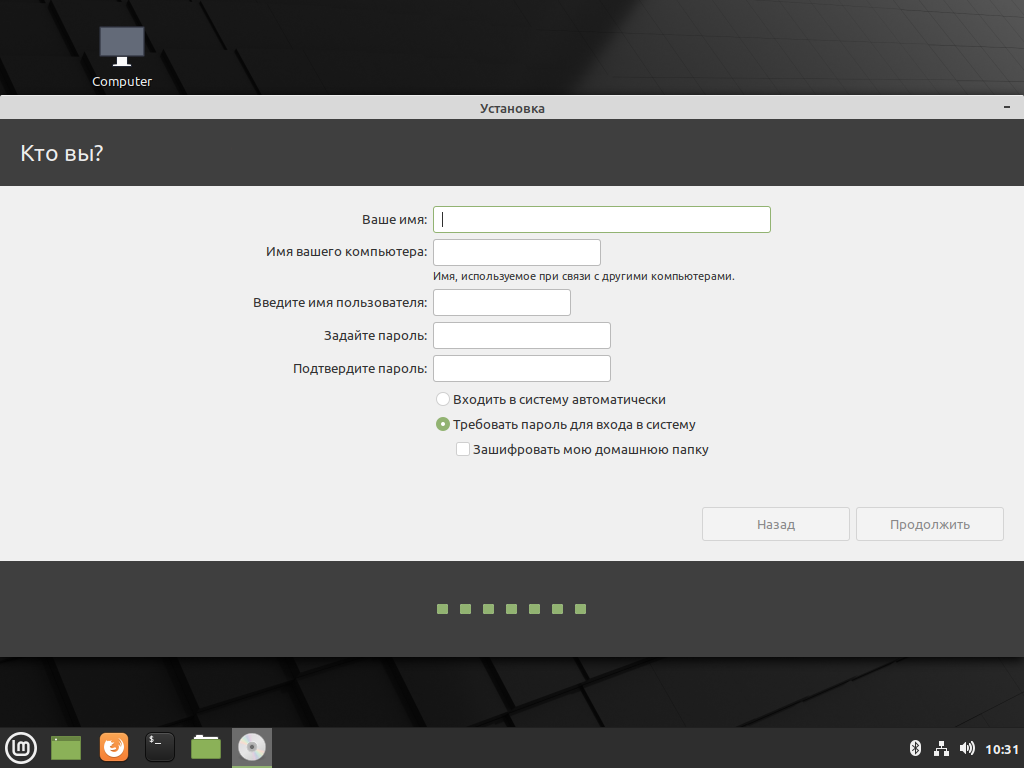Select the installer disc taskbar item

(252, 748)
